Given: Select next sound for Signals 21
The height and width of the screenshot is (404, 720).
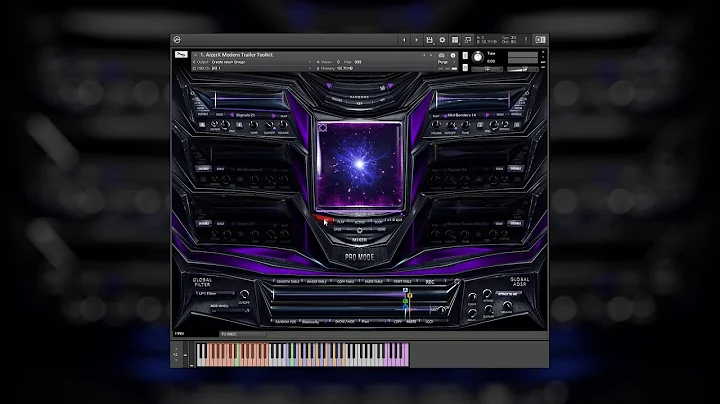Looking at the screenshot, I should (x=274, y=116).
